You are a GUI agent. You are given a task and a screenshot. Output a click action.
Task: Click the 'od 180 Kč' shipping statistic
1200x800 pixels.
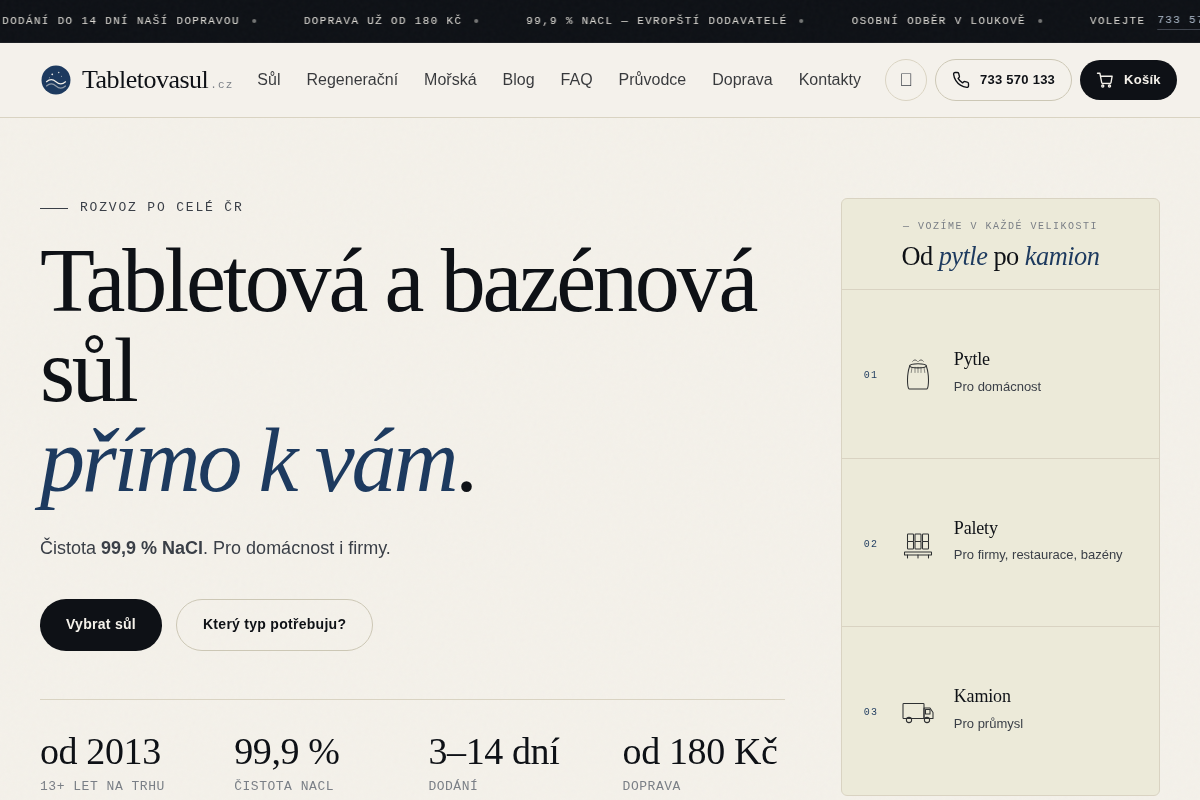tap(700, 752)
